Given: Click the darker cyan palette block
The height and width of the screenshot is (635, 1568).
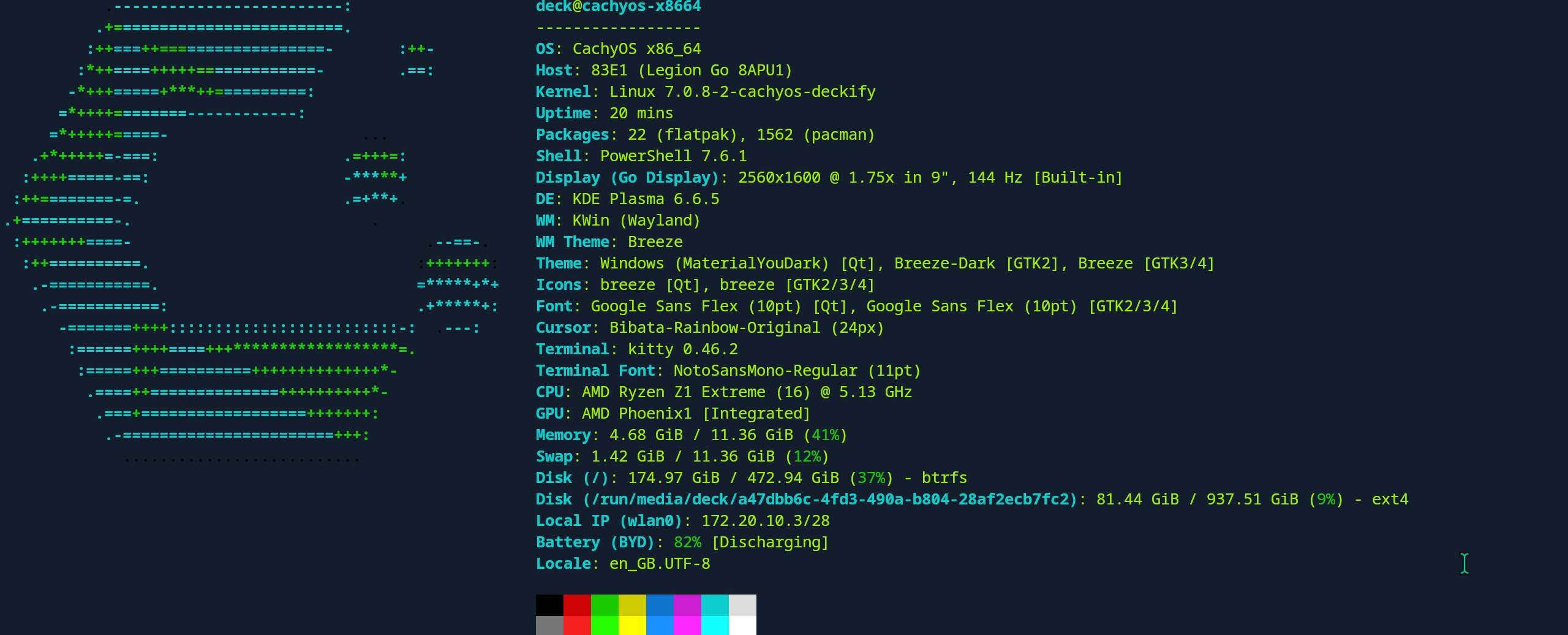Looking at the screenshot, I should (715, 605).
